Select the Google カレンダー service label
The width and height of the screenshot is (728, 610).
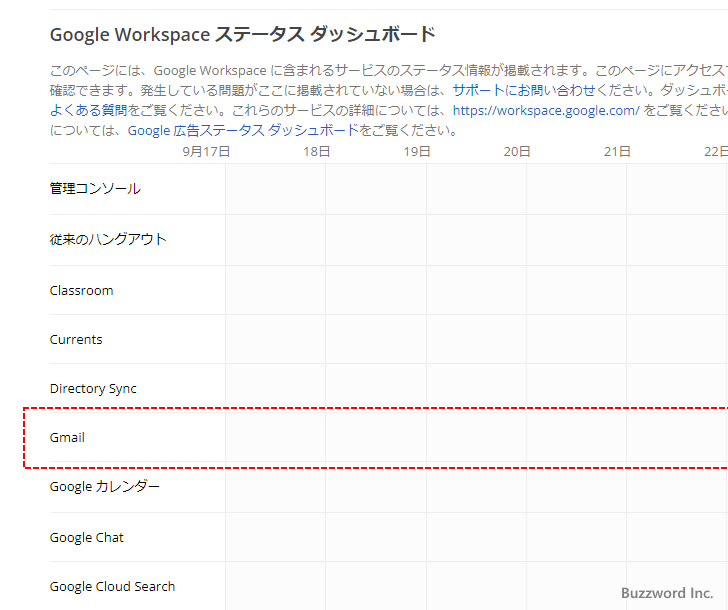pyautogui.click(x=104, y=487)
